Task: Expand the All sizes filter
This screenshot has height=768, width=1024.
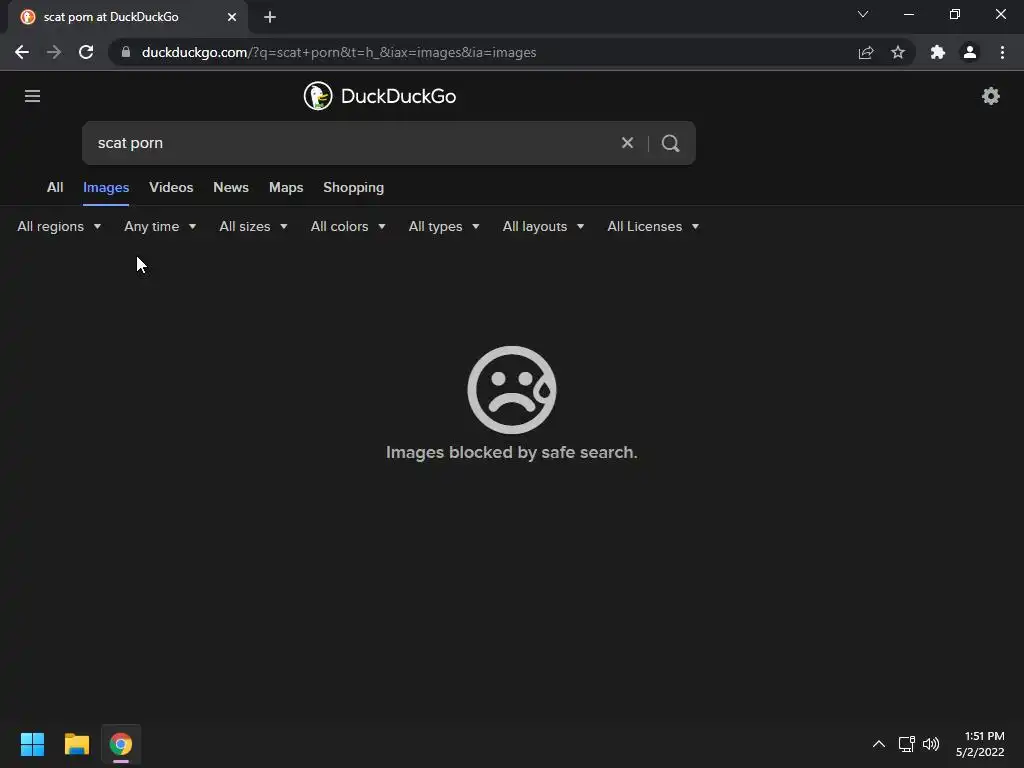Action: (x=253, y=227)
